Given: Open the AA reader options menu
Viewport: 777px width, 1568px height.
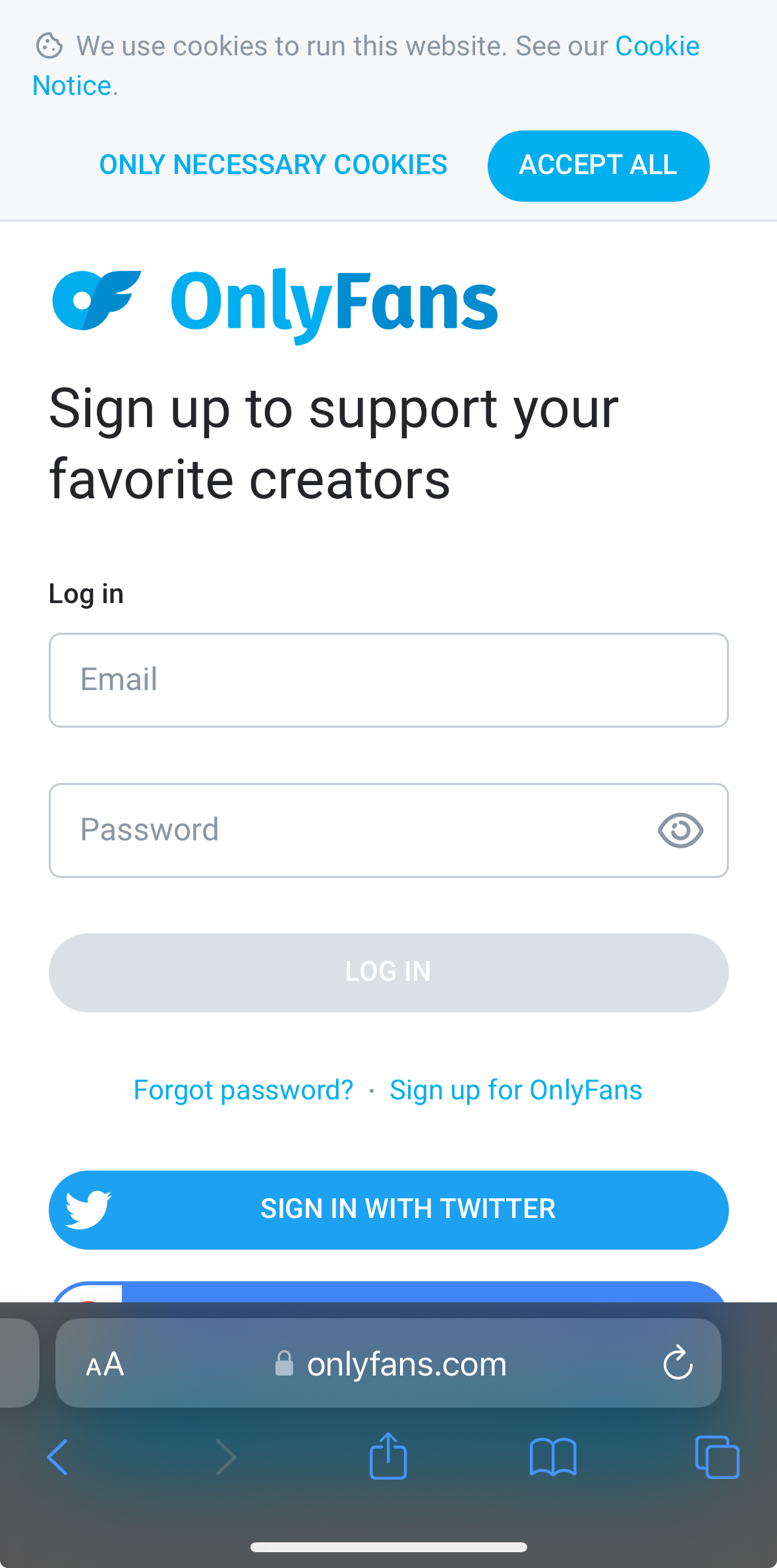Looking at the screenshot, I should tap(105, 1364).
